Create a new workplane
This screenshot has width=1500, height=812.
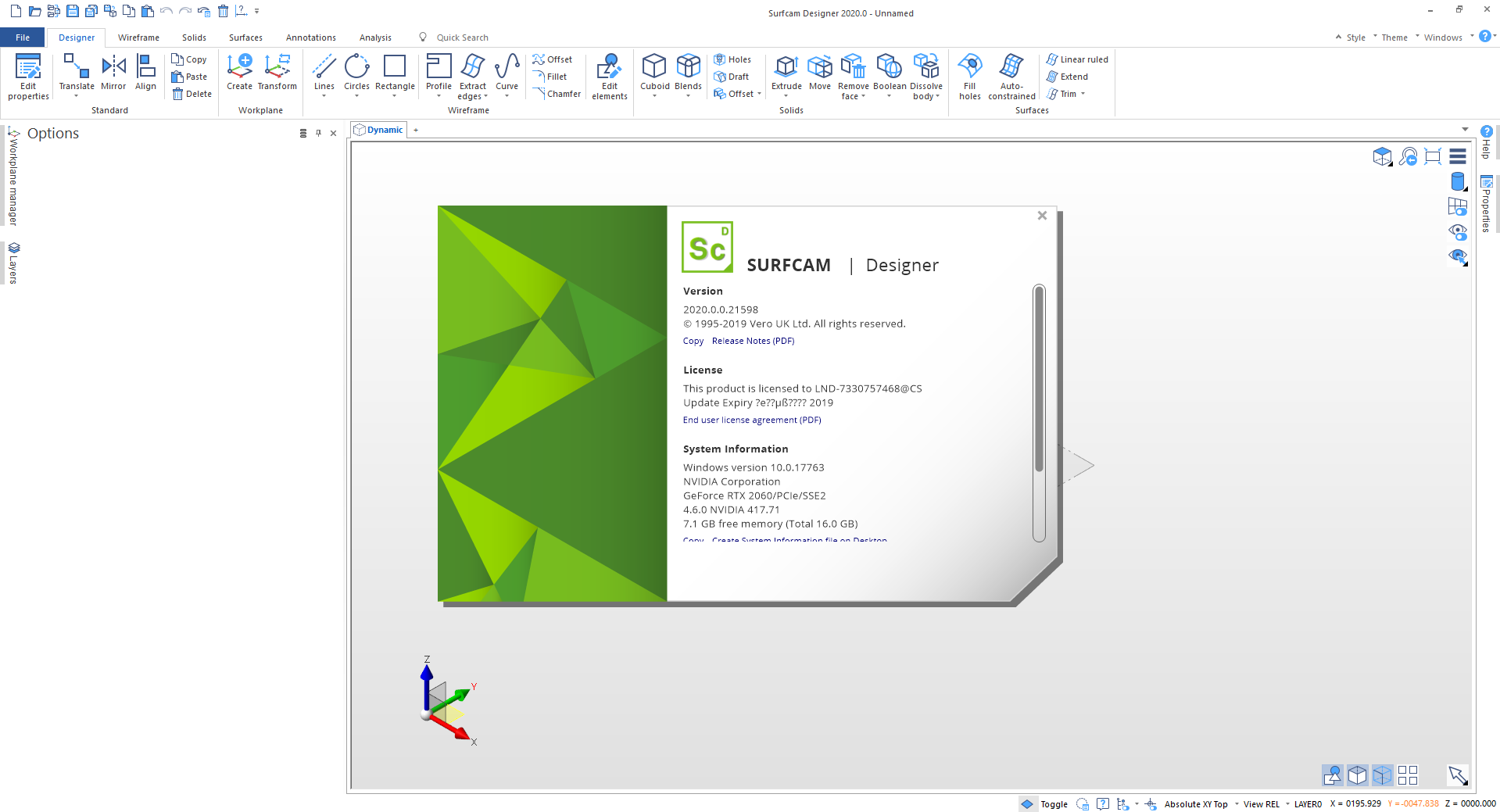click(239, 72)
